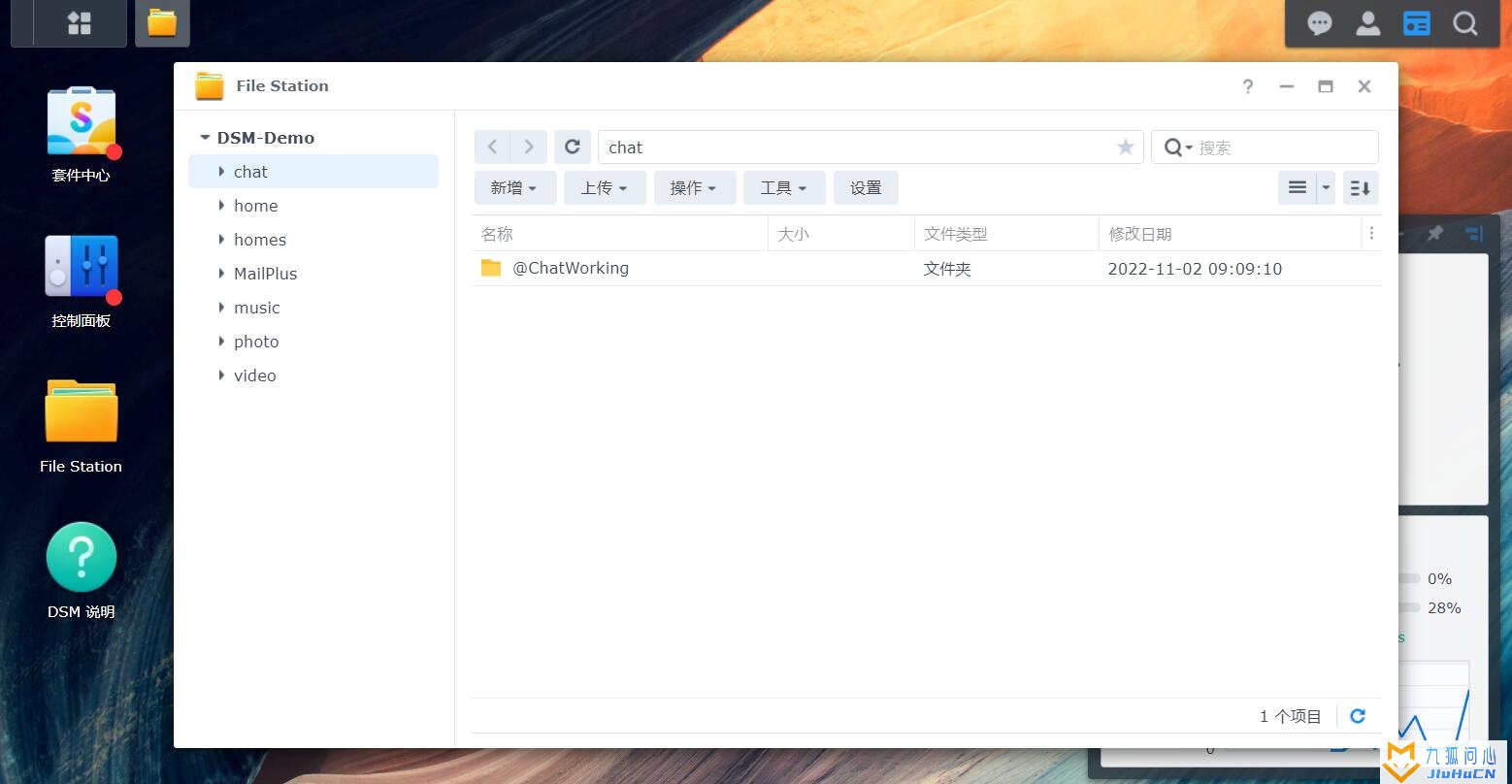Open the user account options icon

[x=1367, y=23]
